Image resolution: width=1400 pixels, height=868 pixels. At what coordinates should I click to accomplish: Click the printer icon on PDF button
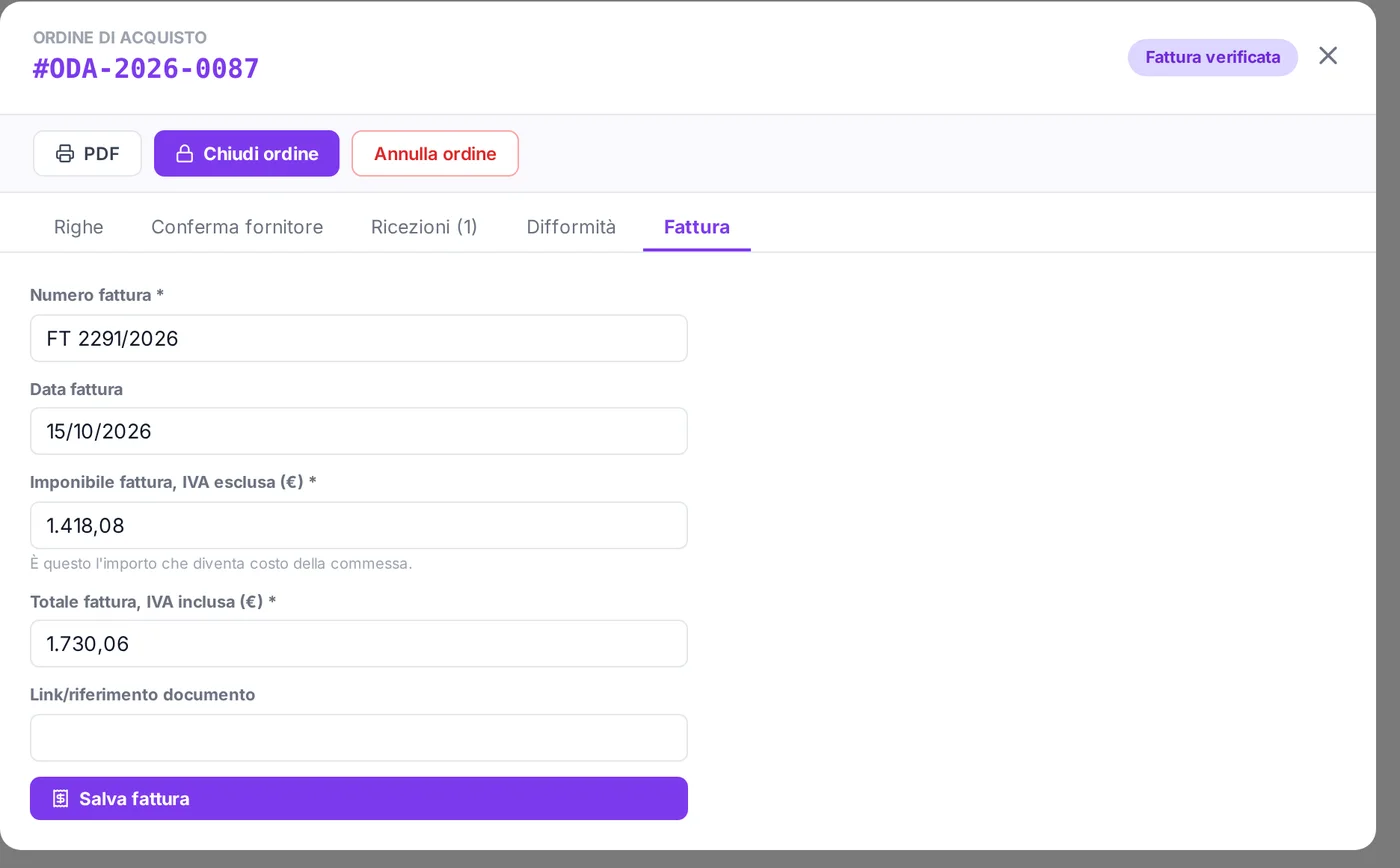click(x=65, y=154)
